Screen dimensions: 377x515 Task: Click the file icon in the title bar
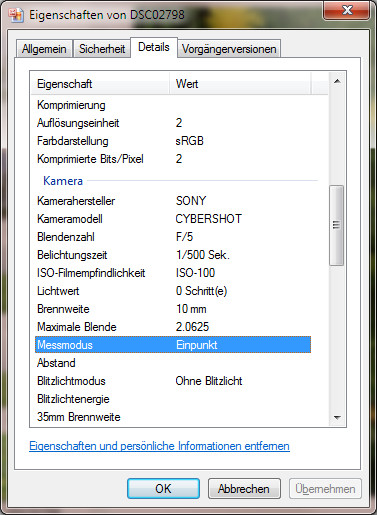click(x=16, y=15)
